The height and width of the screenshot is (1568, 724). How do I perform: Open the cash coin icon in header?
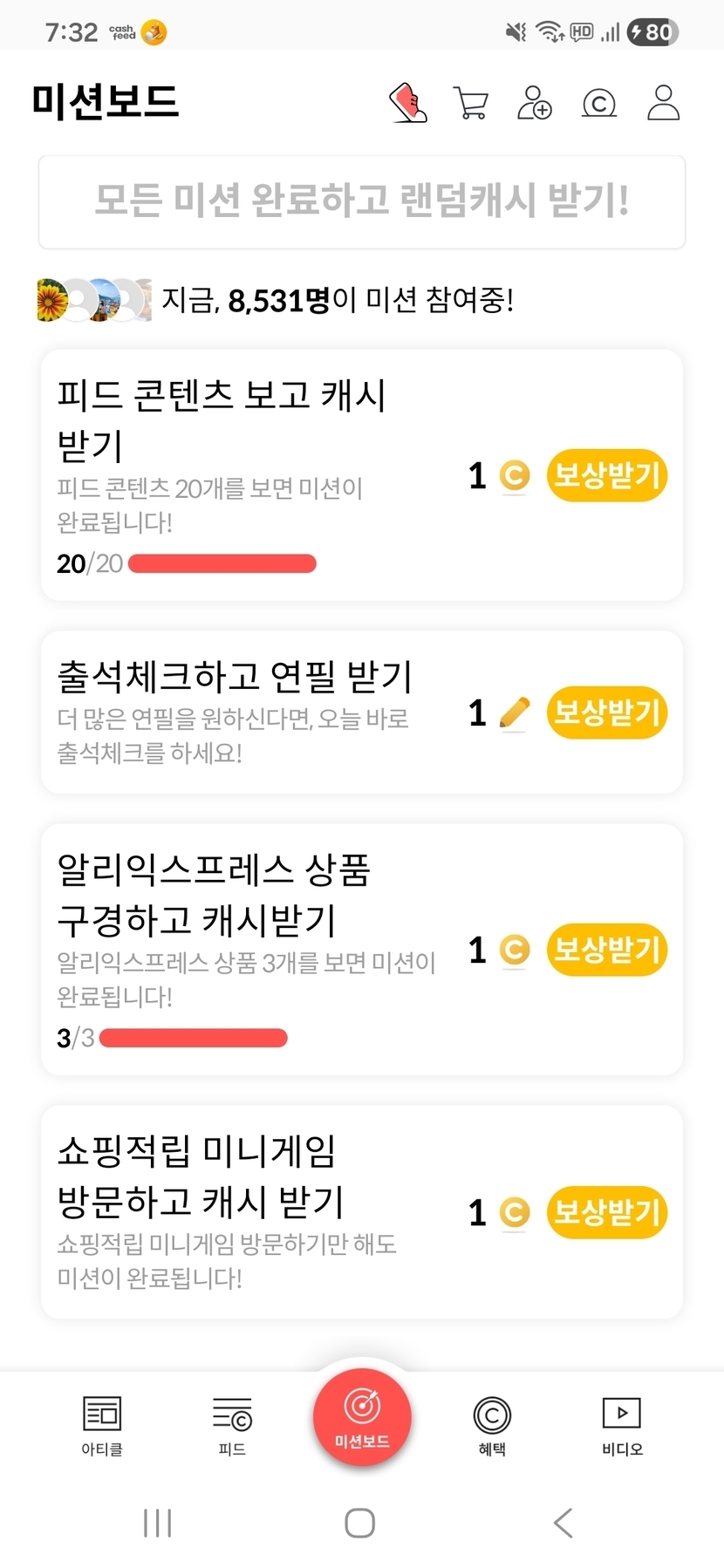[x=599, y=104]
